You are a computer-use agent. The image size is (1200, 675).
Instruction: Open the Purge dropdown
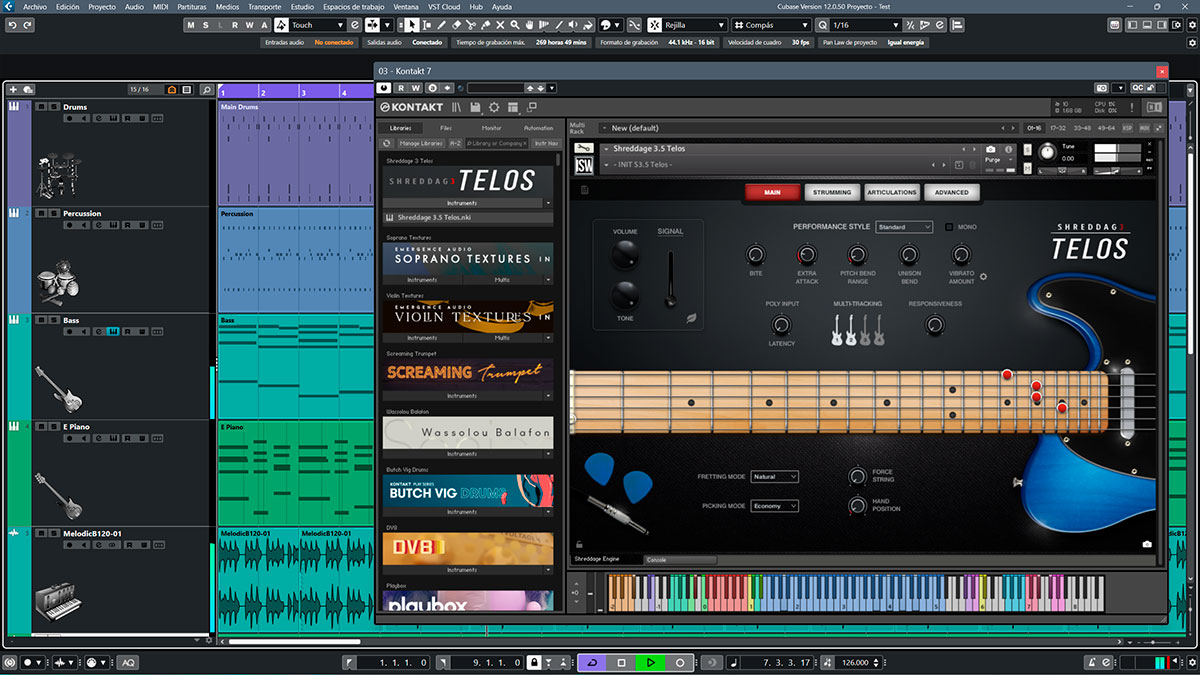pyautogui.click(x=999, y=160)
